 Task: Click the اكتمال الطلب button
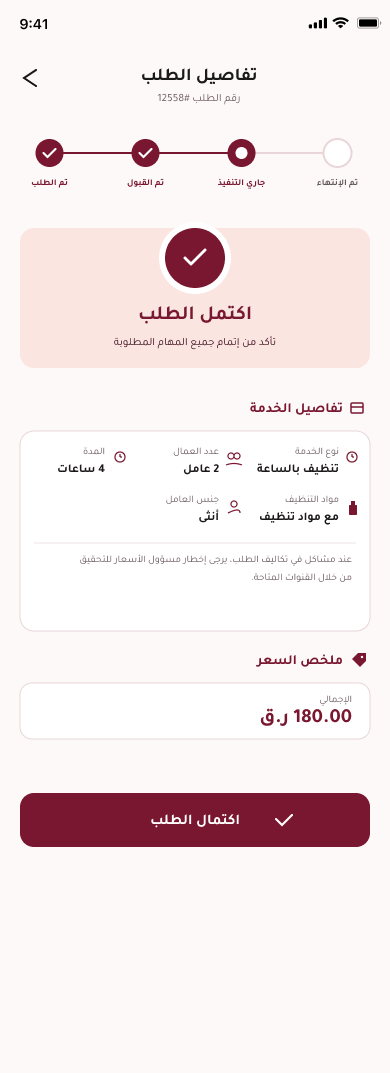[195, 820]
